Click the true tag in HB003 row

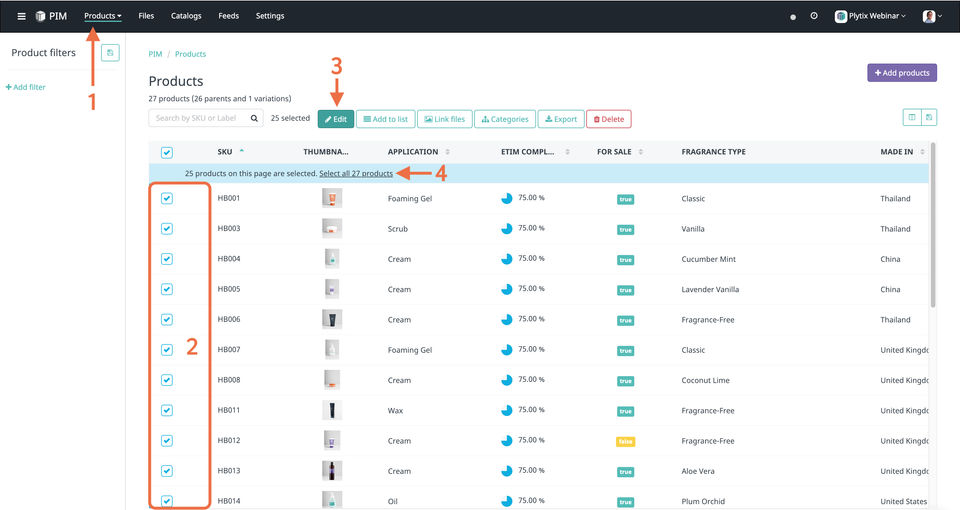pos(625,230)
